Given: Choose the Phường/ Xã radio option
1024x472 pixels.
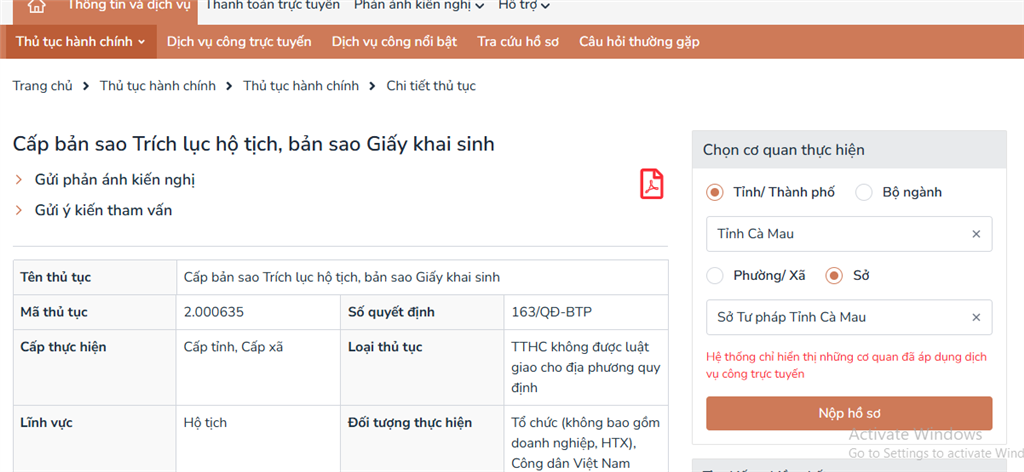Looking at the screenshot, I should click(715, 275).
